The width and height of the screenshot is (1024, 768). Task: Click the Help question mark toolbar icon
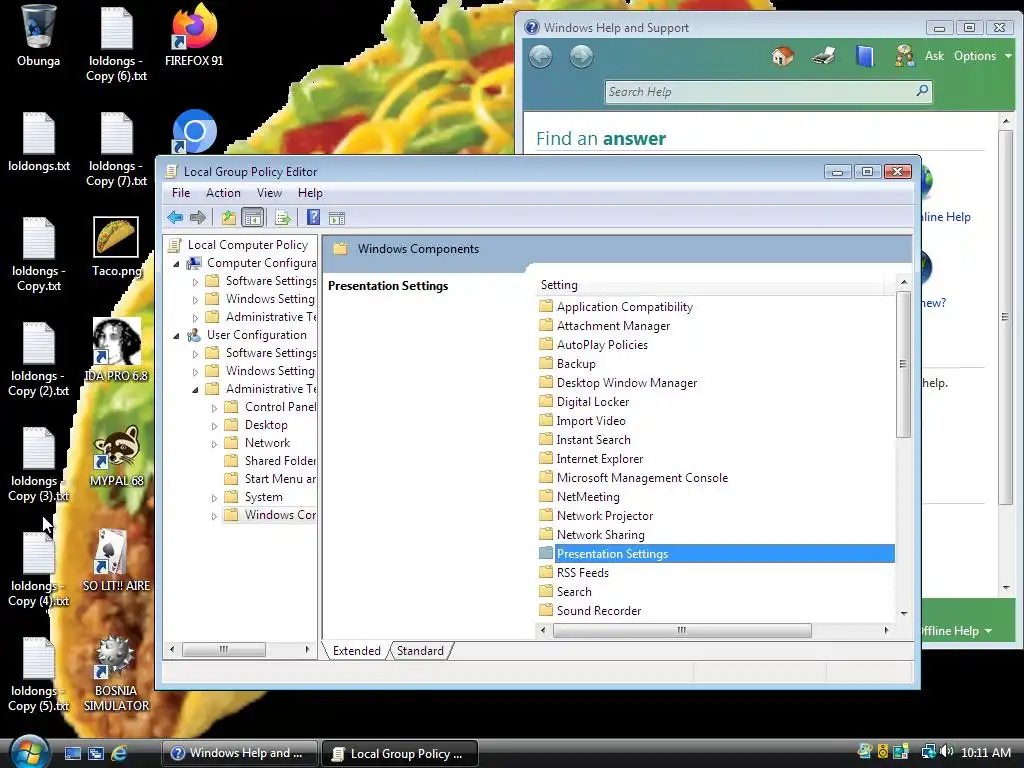tap(313, 217)
